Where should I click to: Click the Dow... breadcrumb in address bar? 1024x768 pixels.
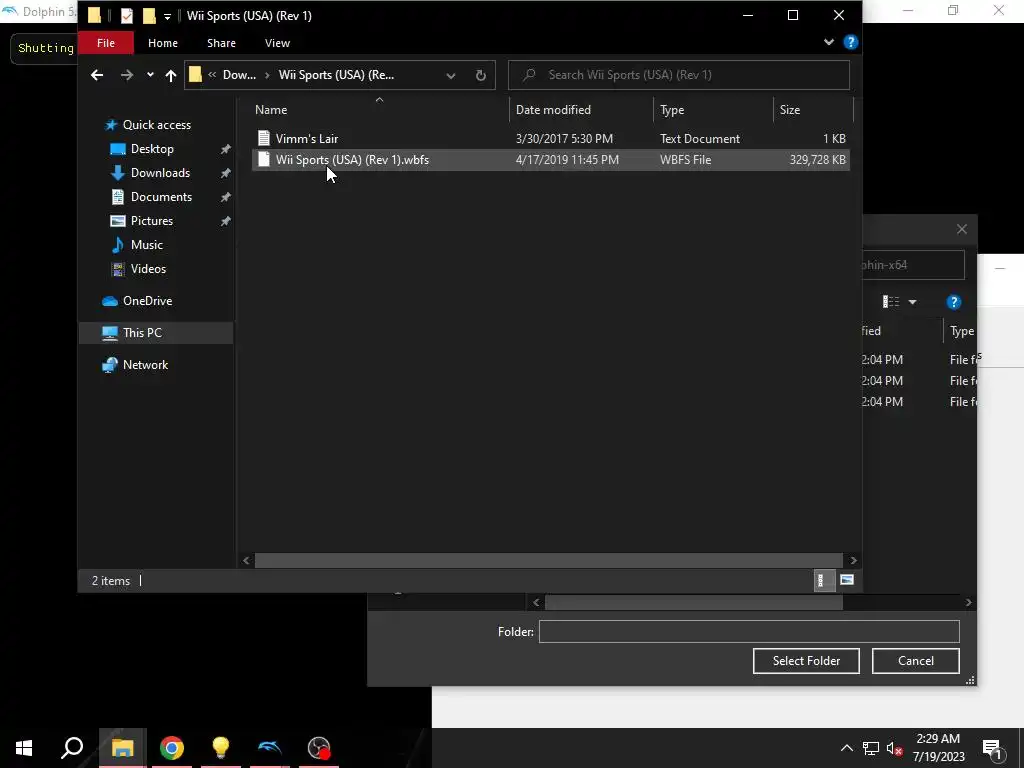(239, 75)
